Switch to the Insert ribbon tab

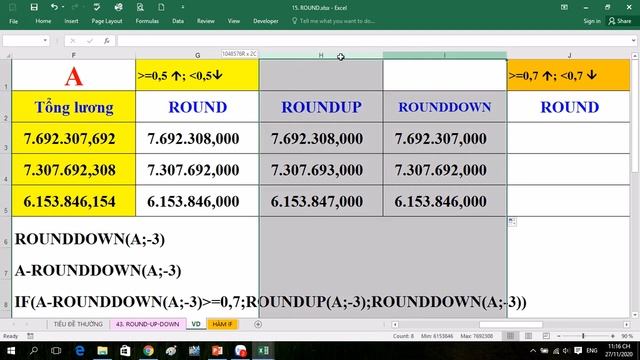click(71, 21)
